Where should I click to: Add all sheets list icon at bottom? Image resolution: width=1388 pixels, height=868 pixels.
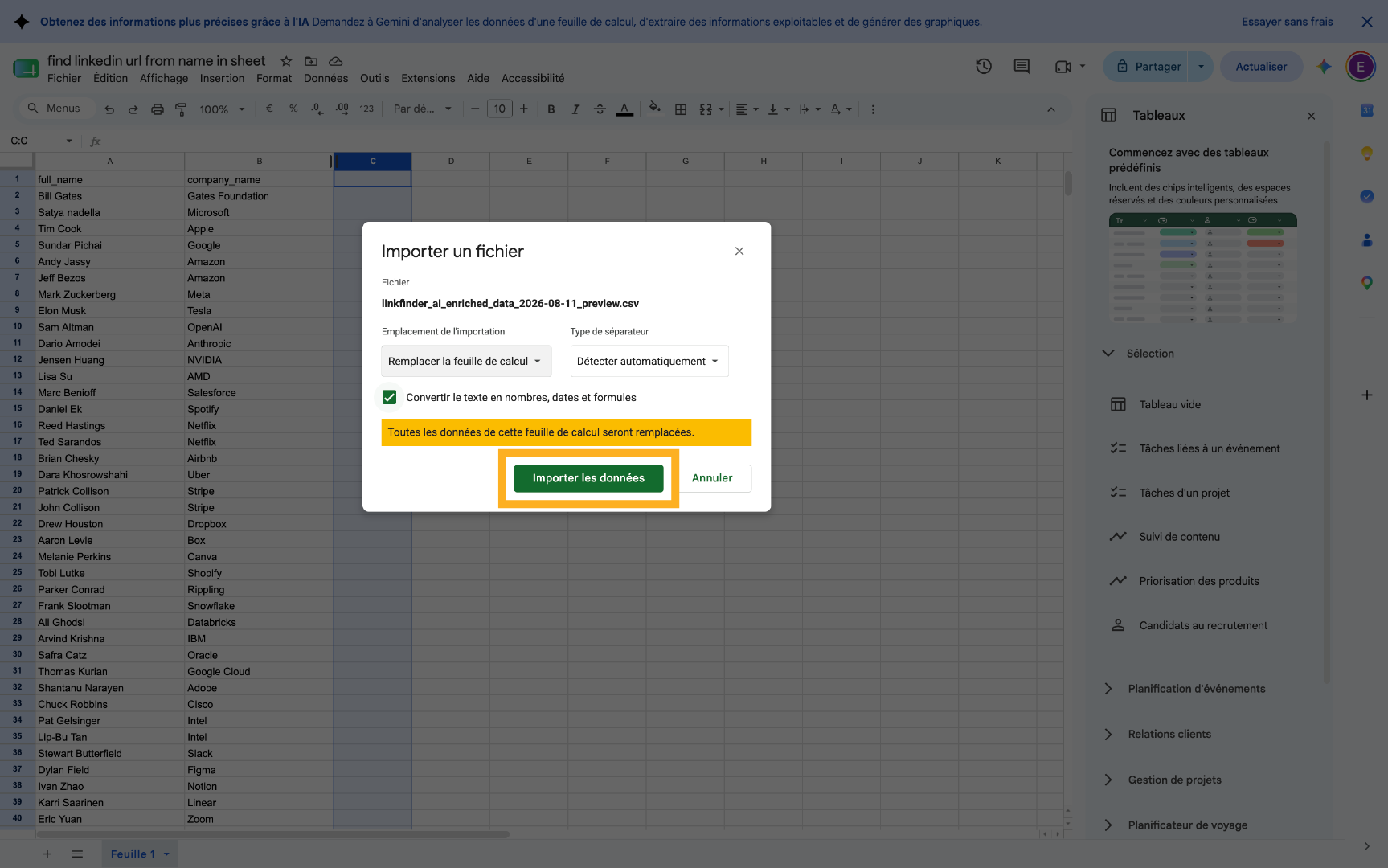click(77, 854)
